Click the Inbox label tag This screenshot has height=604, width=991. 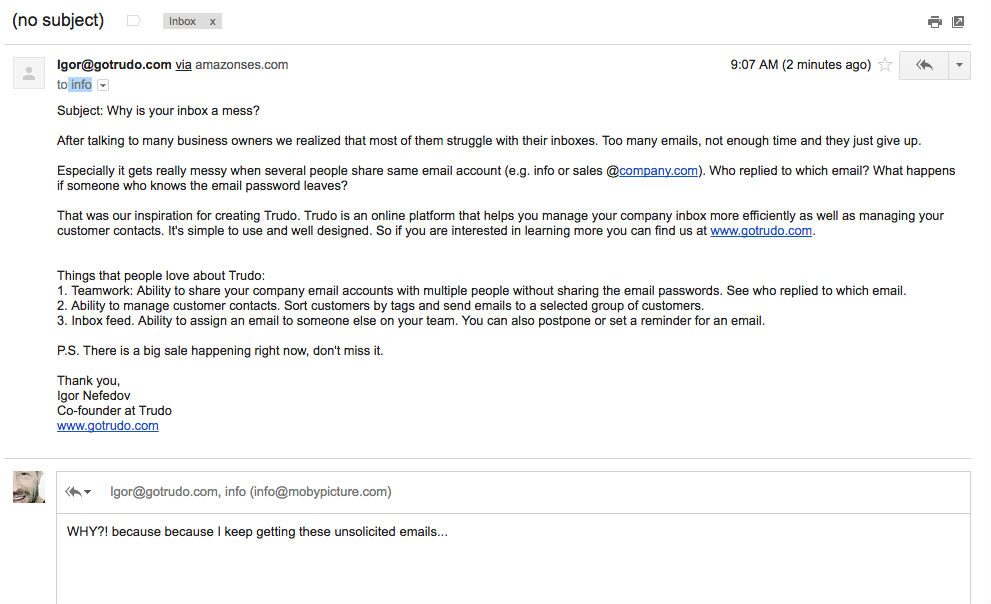click(183, 21)
